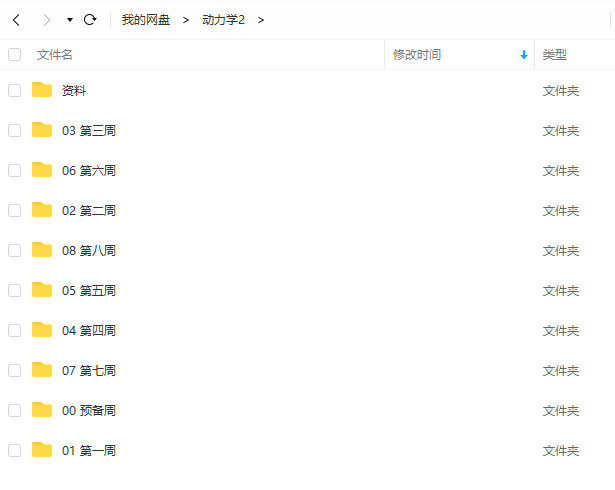Click the 08 第八周 folder icon

[42, 250]
